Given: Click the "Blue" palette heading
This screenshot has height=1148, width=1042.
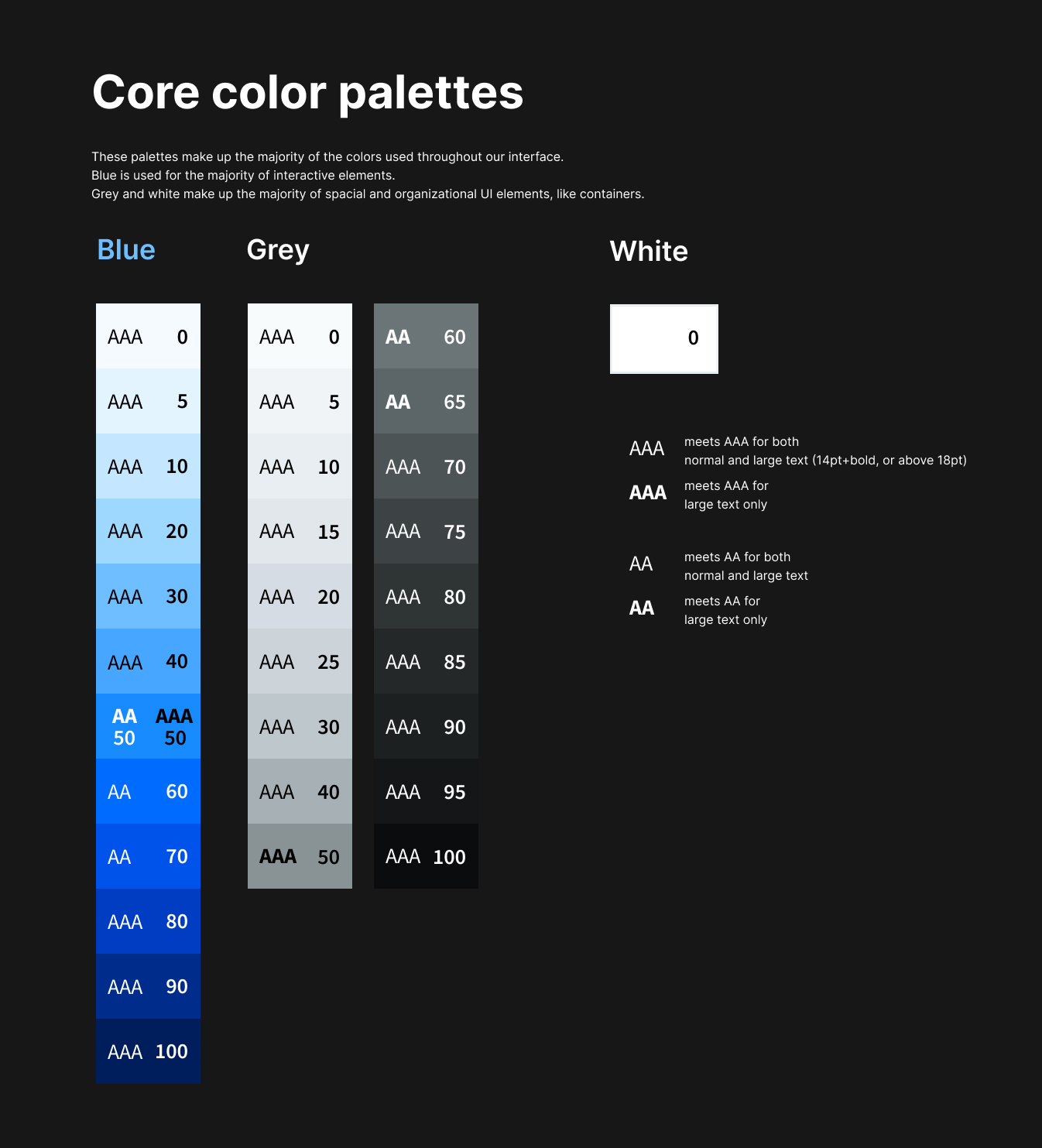Looking at the screenshot, I should click(126, 250).
